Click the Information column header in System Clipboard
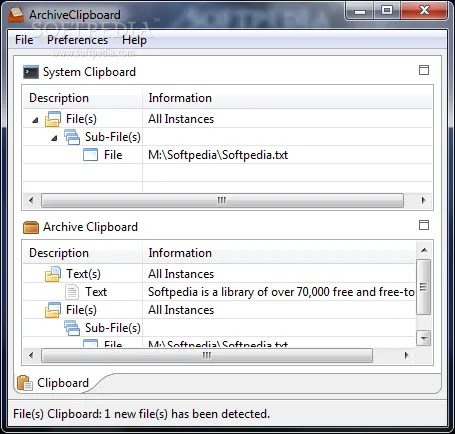Image resolution: width=455 pixels, height=434 pixels. 287,98
